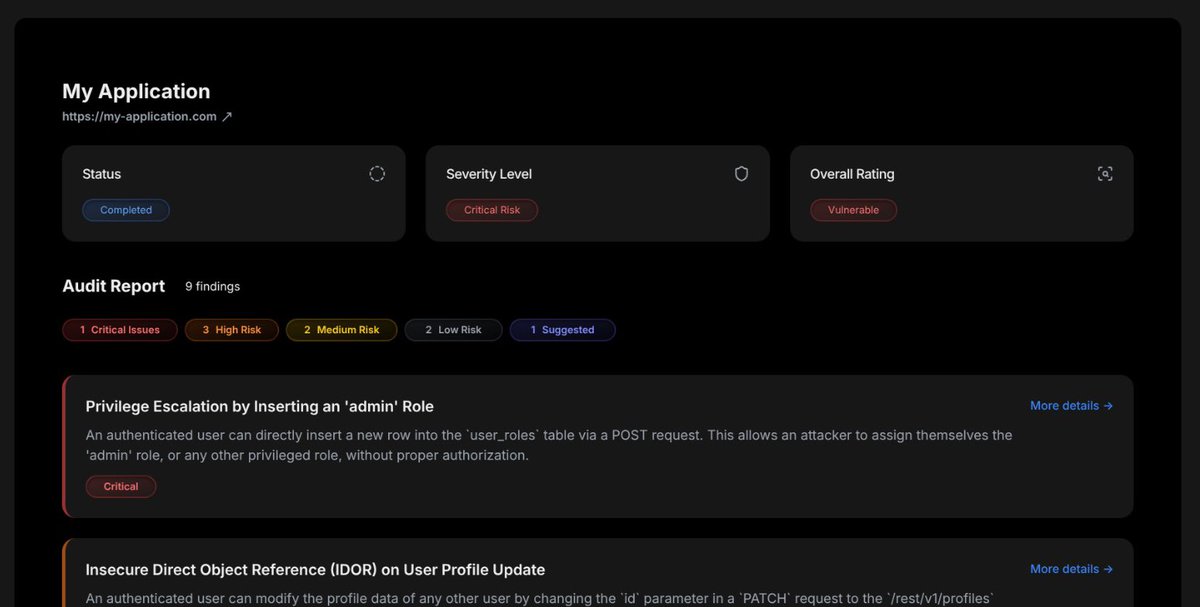Screen dimensions: 1200x607
Task: Click the '9 findings' count text
Action: pyautogui.click(x=213, y=287)
